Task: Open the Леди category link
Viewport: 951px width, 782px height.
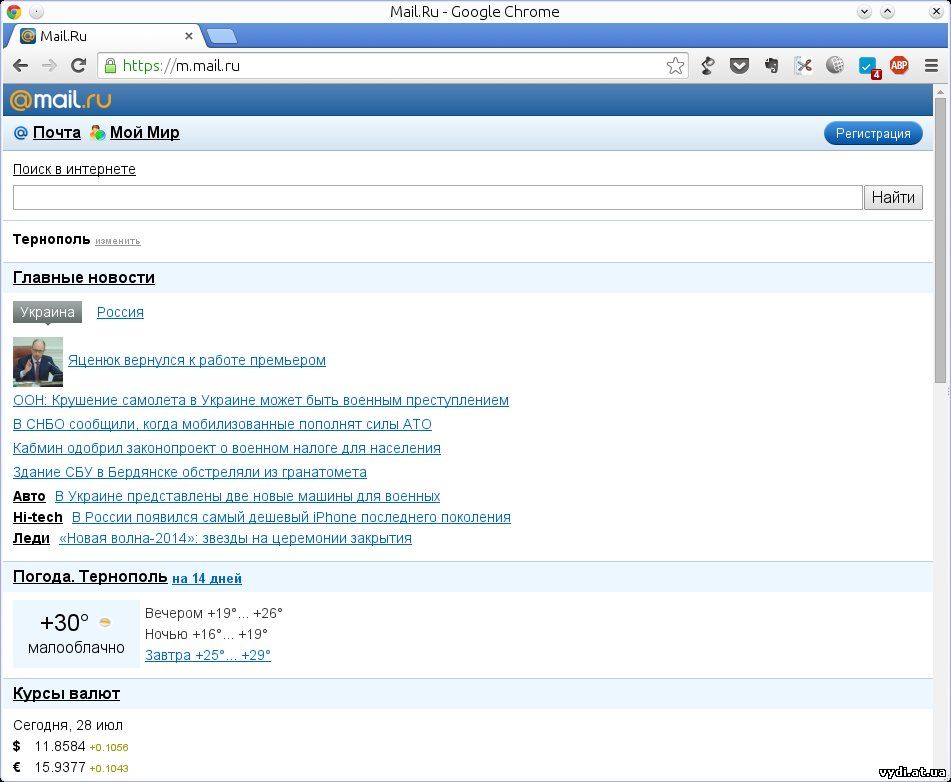Action: tap(32, 538)
